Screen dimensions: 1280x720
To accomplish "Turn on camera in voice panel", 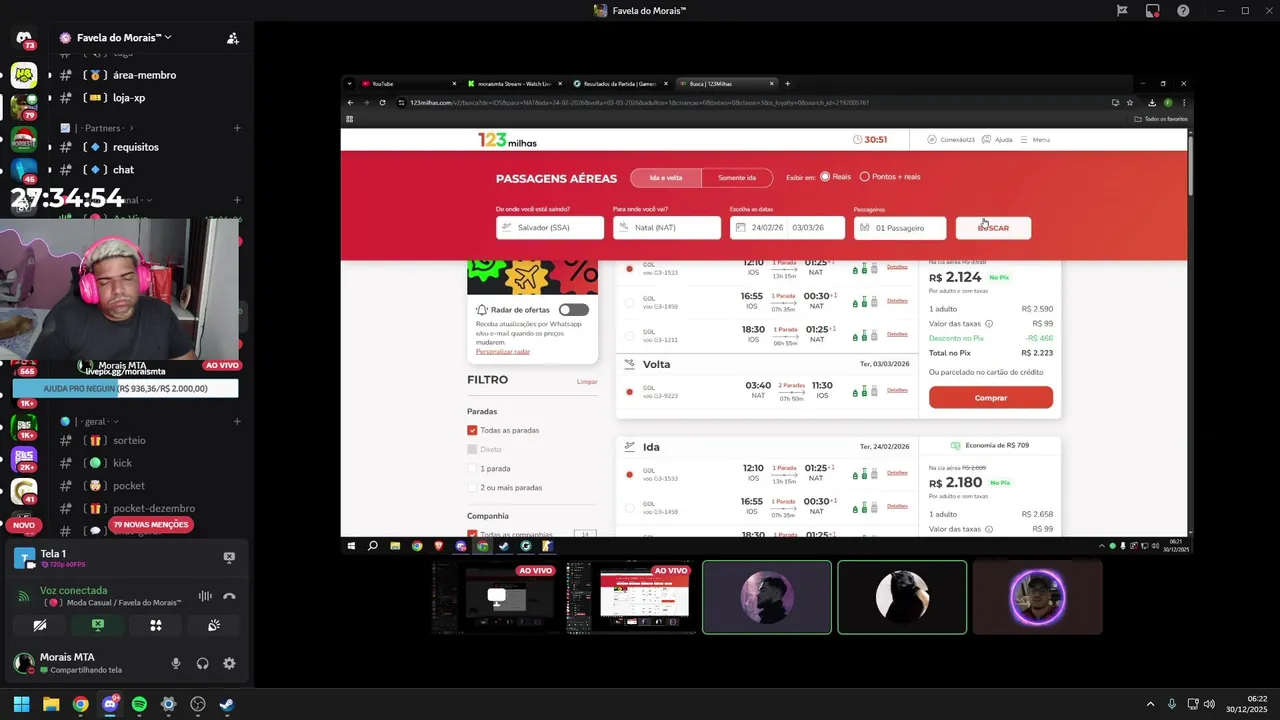I will [40, 625].
